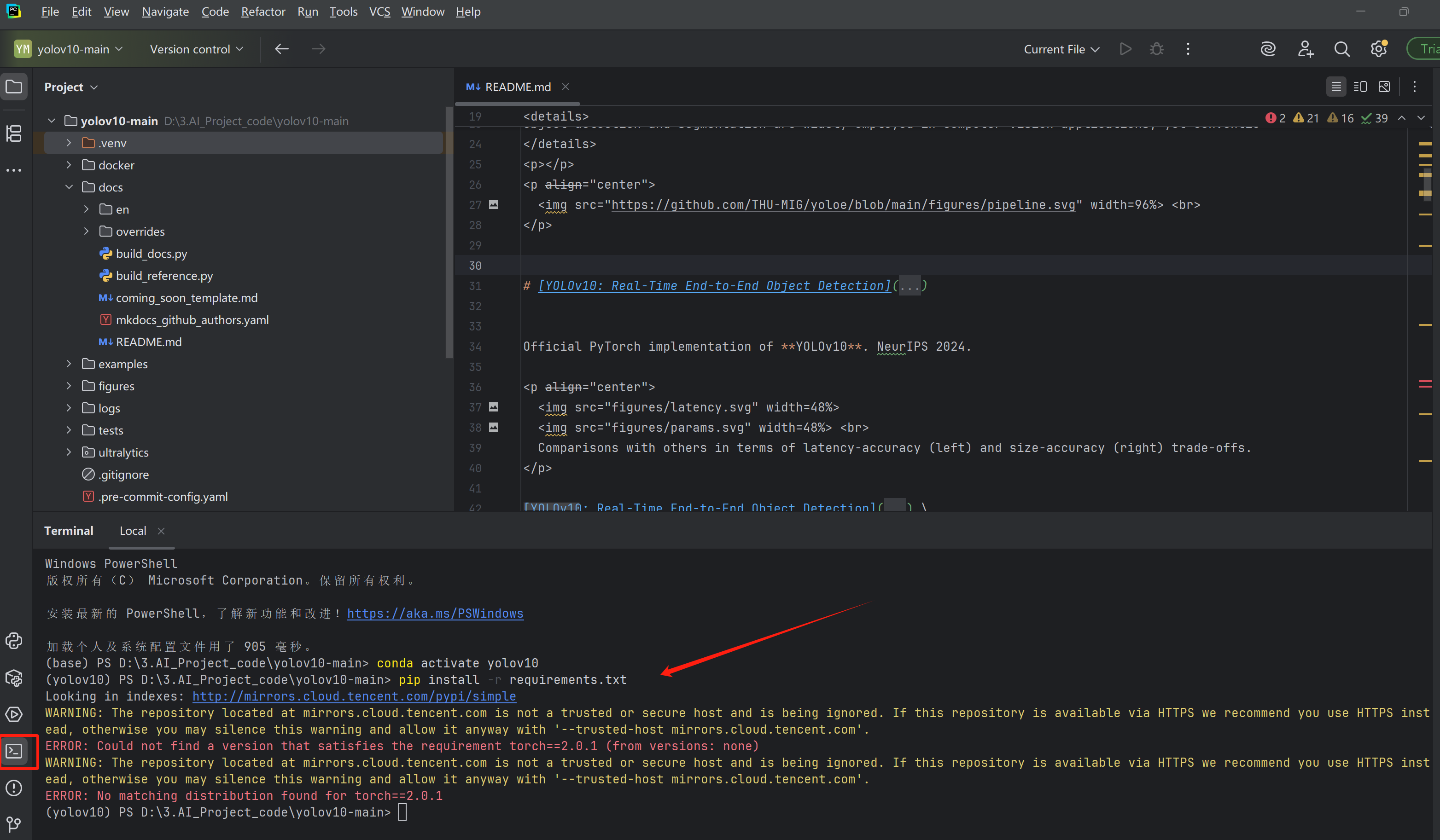
Task: Open the Problems tool window
Action: pos(14,788)
